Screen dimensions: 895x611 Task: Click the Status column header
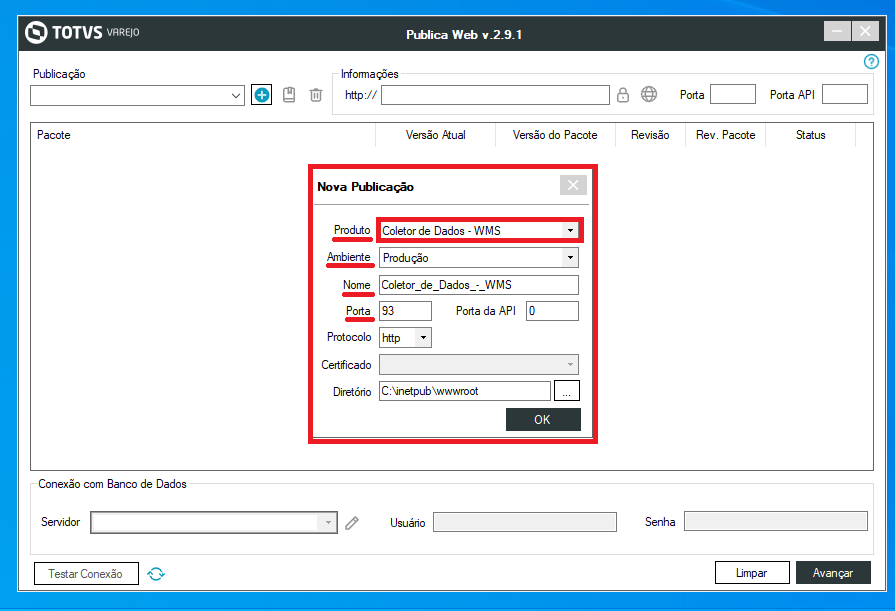pyautogui.click(x=811, y=135)
